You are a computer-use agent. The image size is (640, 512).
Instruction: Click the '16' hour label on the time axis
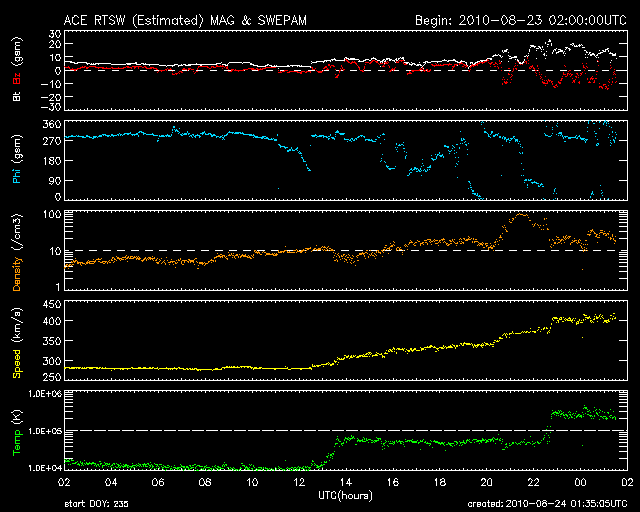pos(393,482)
